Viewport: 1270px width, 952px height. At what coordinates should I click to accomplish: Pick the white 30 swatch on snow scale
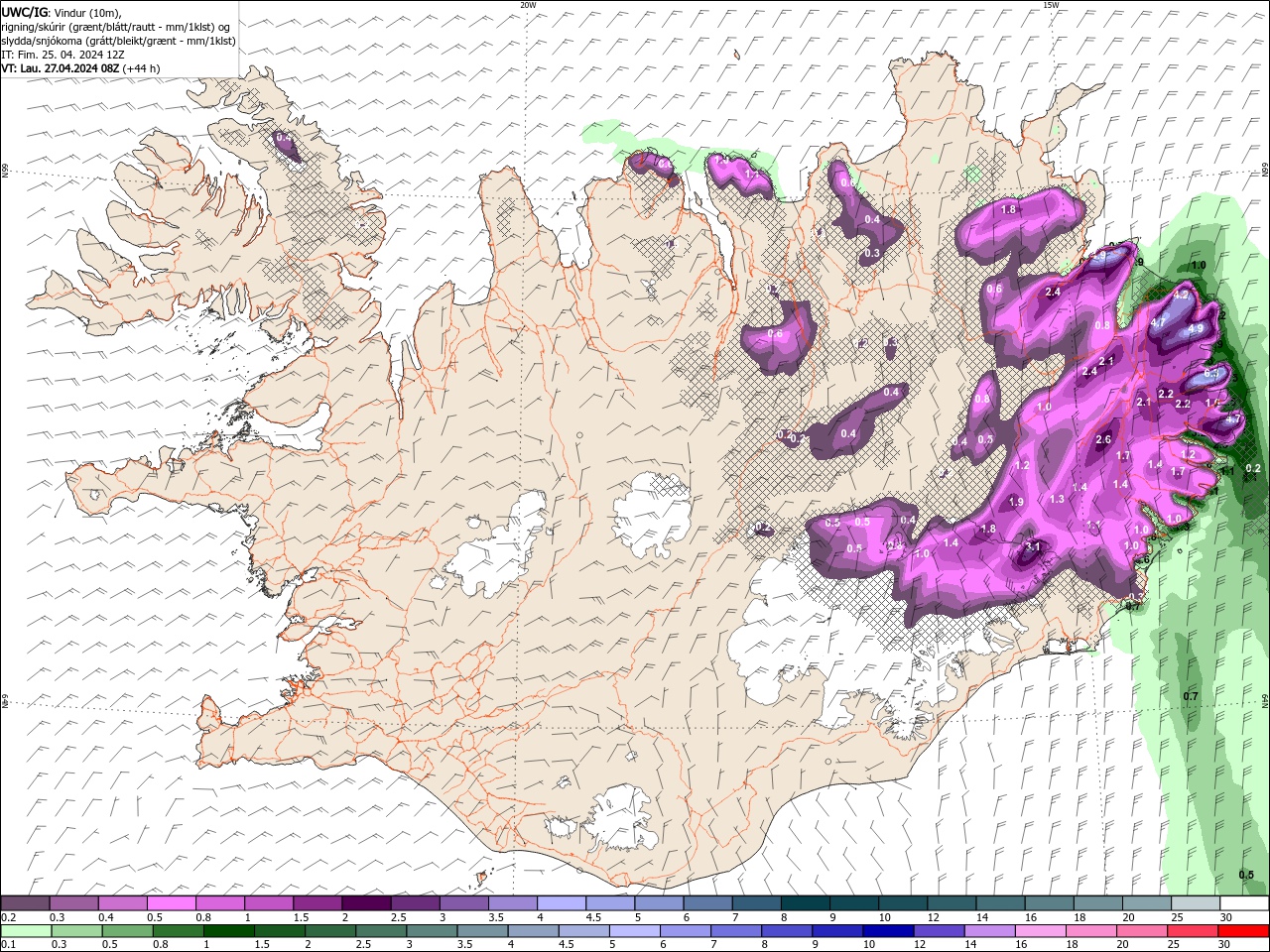point(1245,903)
